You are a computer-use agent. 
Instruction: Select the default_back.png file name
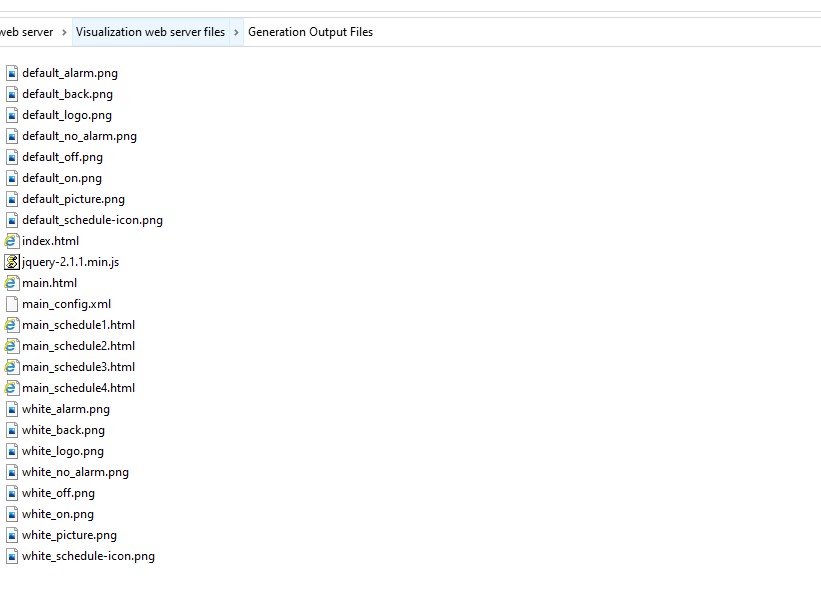tap(67, 94)
